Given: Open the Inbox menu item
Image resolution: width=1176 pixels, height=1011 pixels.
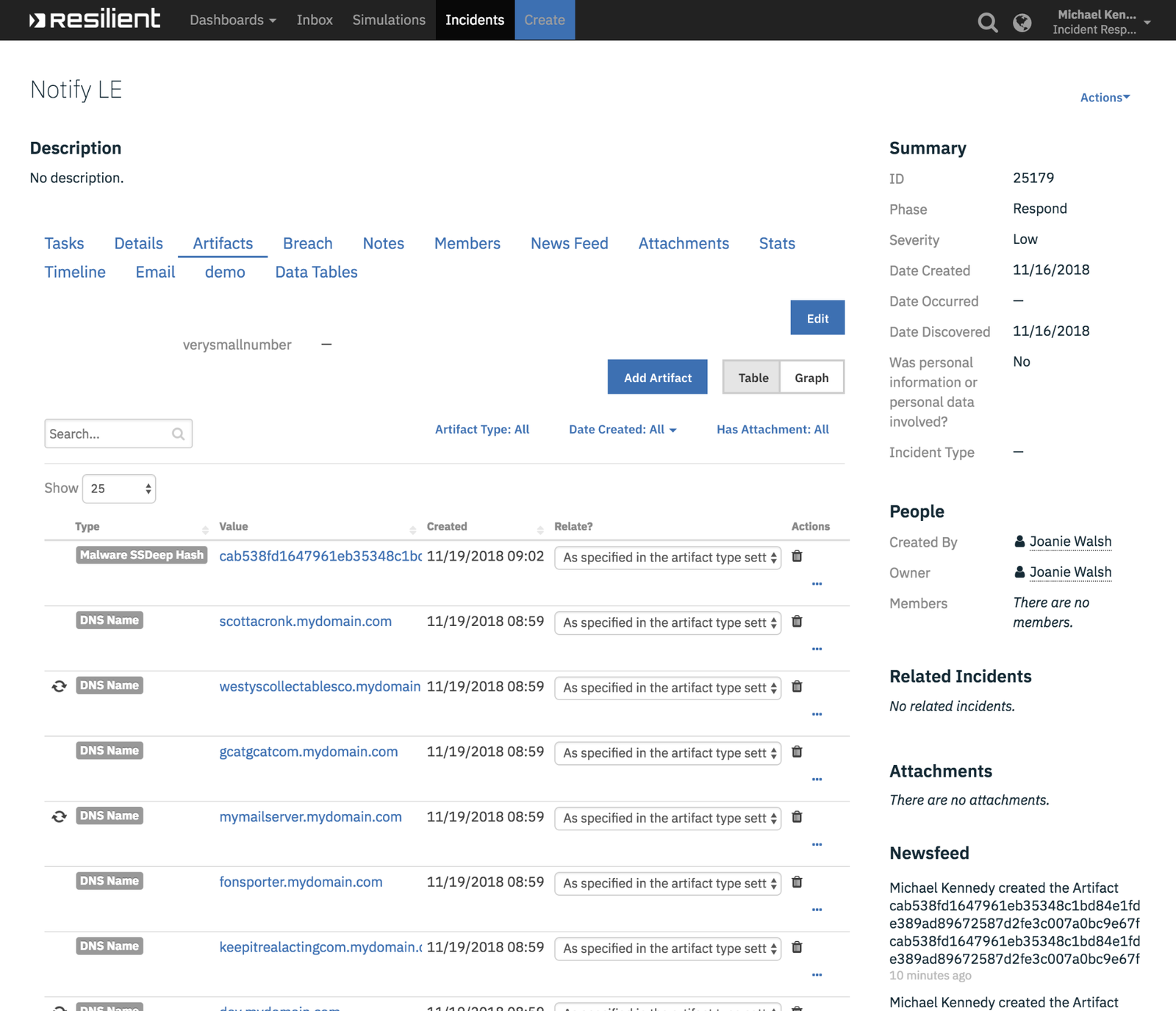Looking at the screenshot, I should [315, 20].
